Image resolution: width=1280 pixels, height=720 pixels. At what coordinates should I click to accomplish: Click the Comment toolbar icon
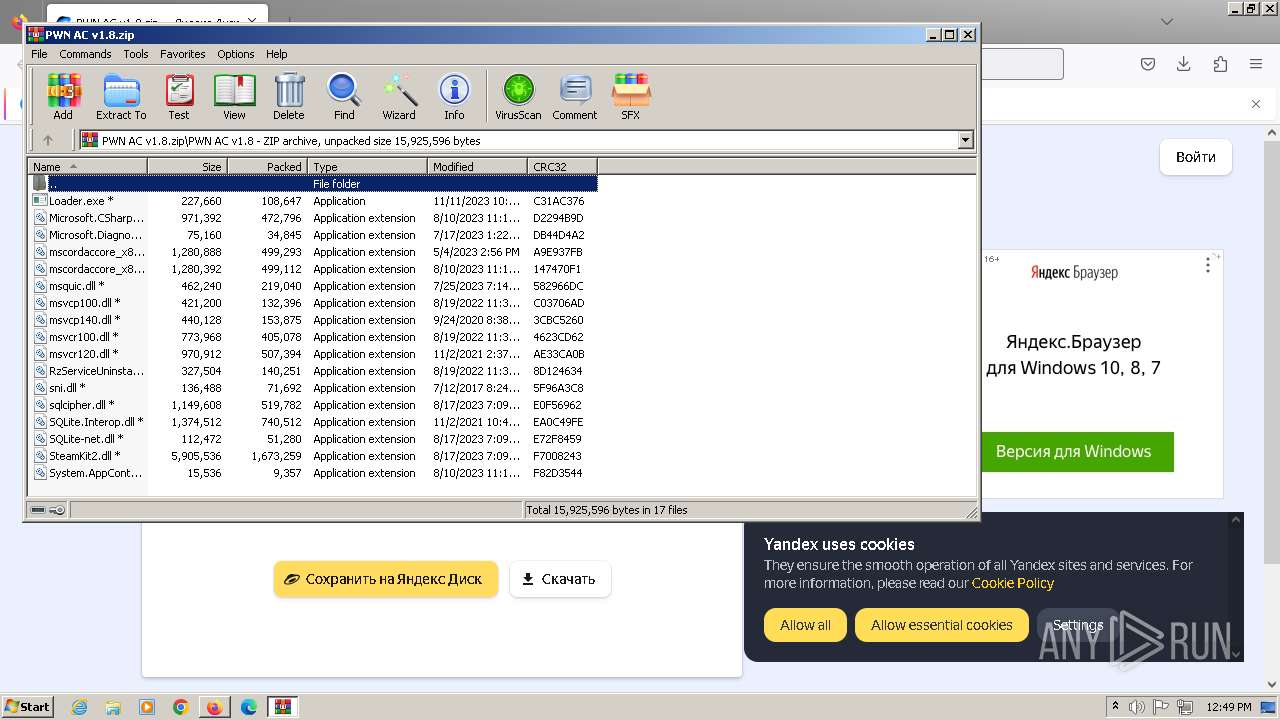click(x=575, y=96)
